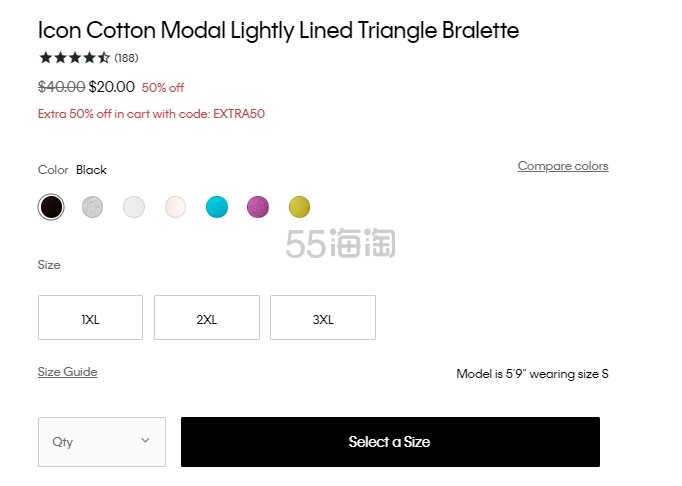Viewport: 682px width, 486px height.
Task: Click the star rating icons
Action: pyautogui.click(x=74, y=58)
